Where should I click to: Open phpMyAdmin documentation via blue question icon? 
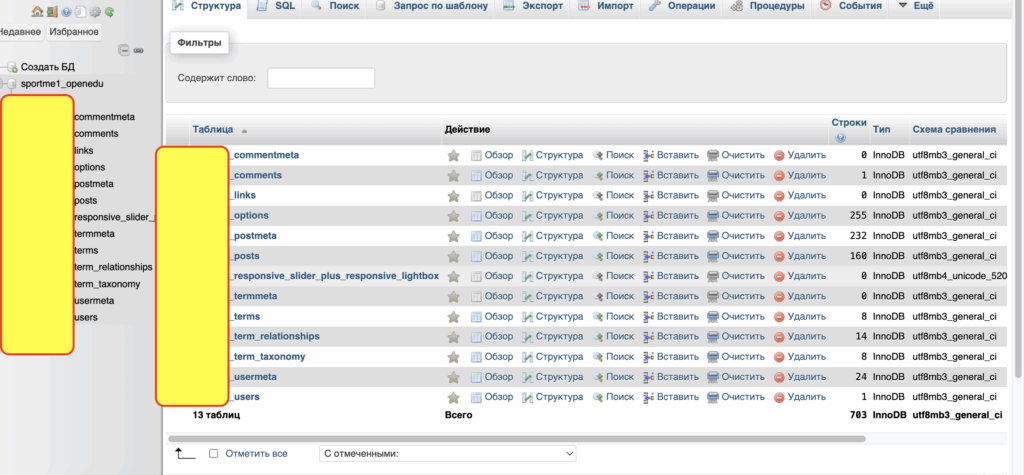66,12
